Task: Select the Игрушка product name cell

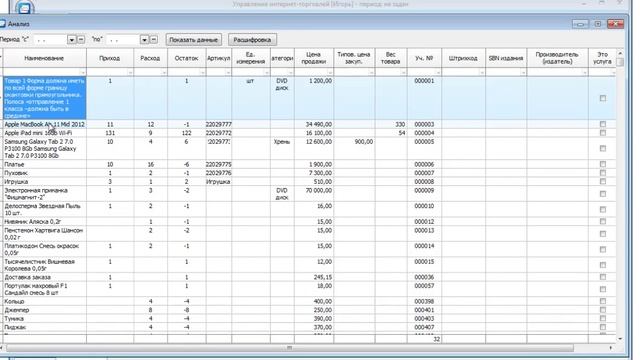Action: coord(44,181)
